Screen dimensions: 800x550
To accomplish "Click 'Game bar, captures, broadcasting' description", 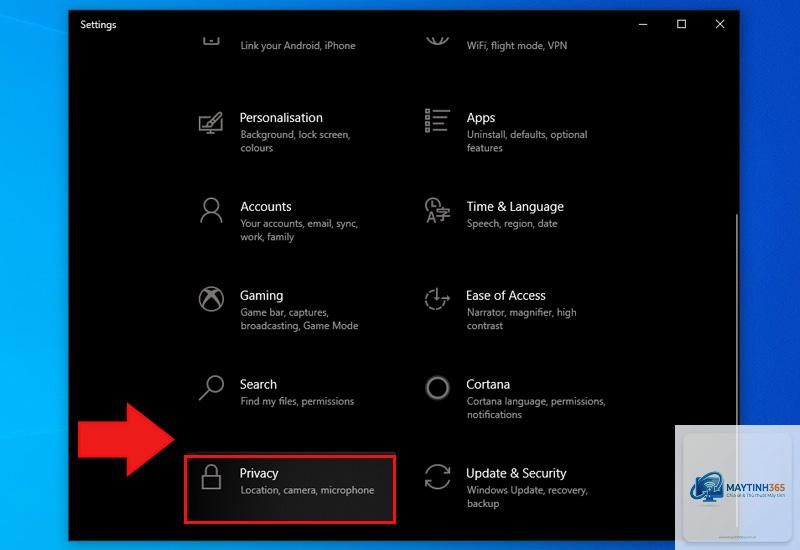I will pyautogui.click(x=299, y=319).
